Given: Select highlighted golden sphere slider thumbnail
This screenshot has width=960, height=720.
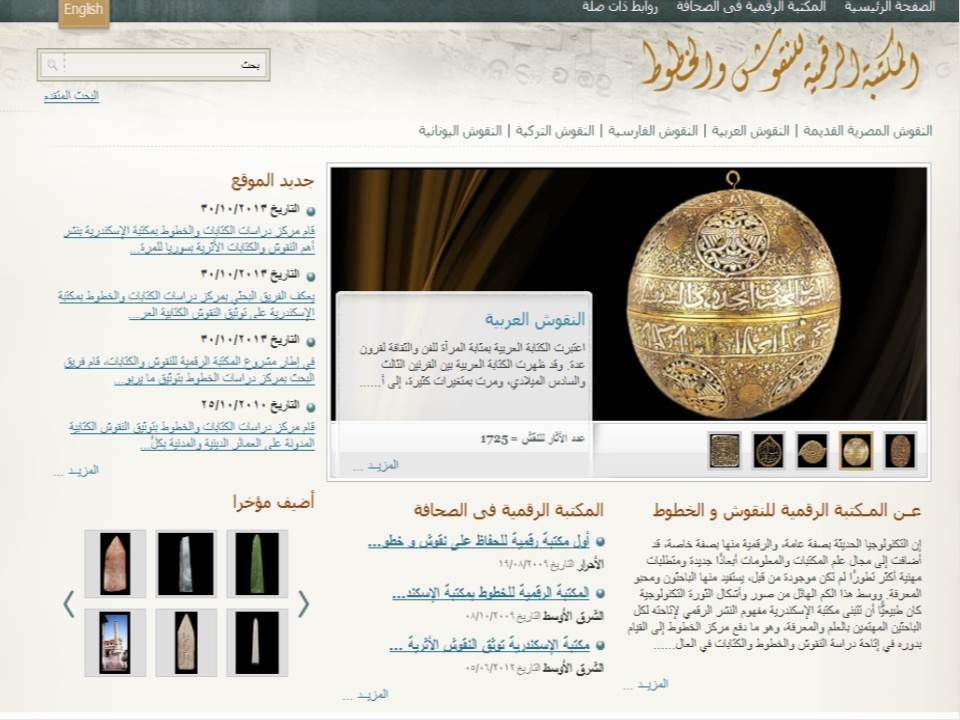Looking at the screenshot, I should [855, 451].
